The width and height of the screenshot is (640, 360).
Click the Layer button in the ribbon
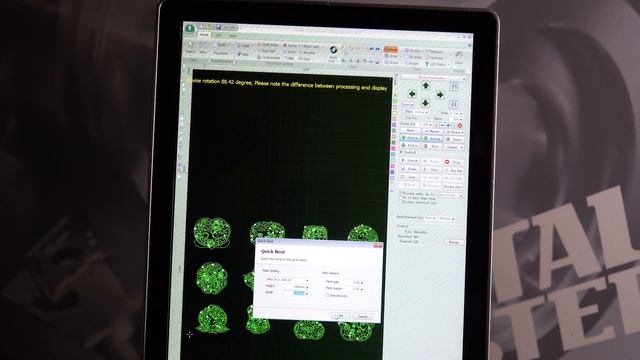coord(458,58)
